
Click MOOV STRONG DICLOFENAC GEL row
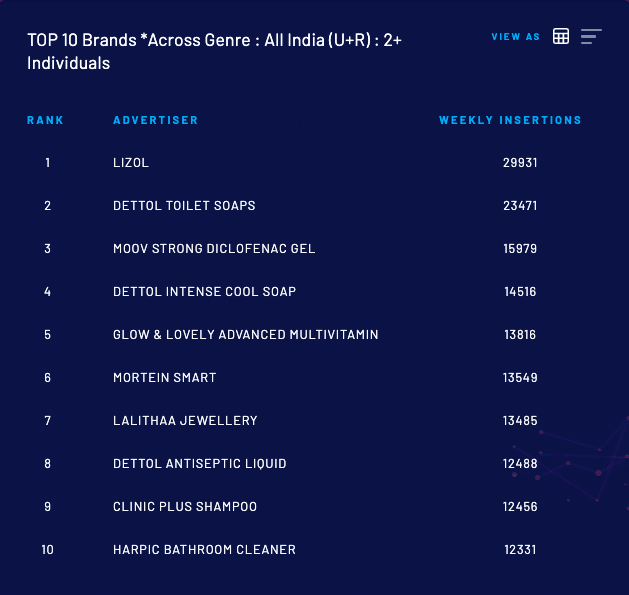pyautogui.click(x=214, y=248)
